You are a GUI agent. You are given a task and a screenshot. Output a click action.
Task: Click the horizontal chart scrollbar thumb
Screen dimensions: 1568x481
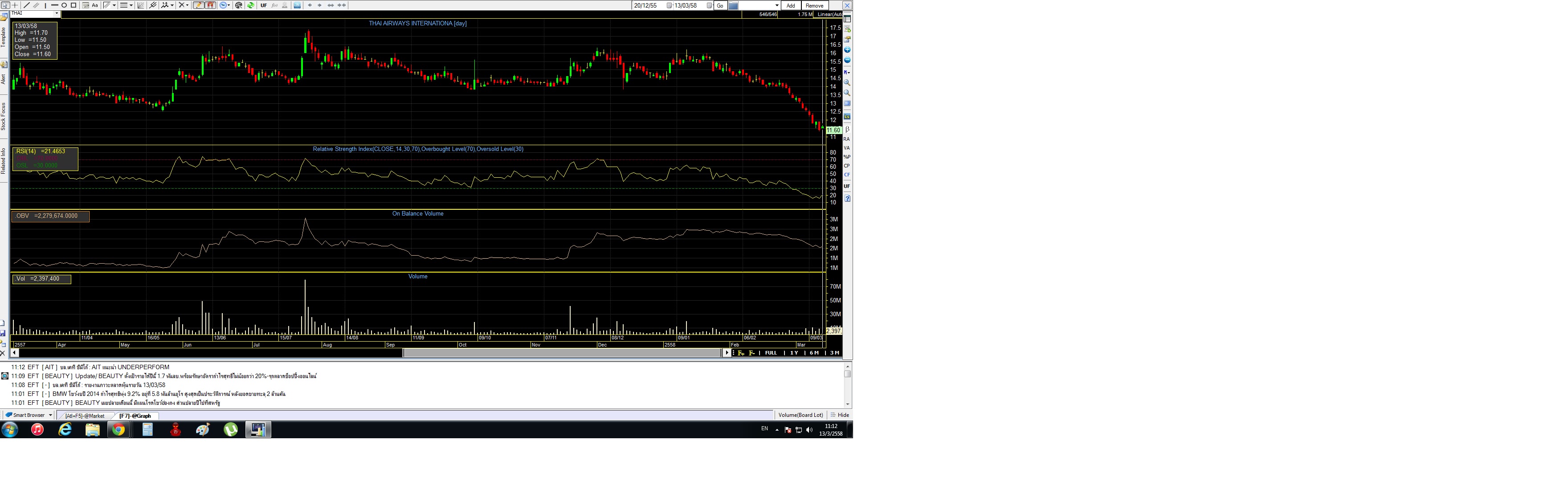pyautogui.click(x=562, y=353)
